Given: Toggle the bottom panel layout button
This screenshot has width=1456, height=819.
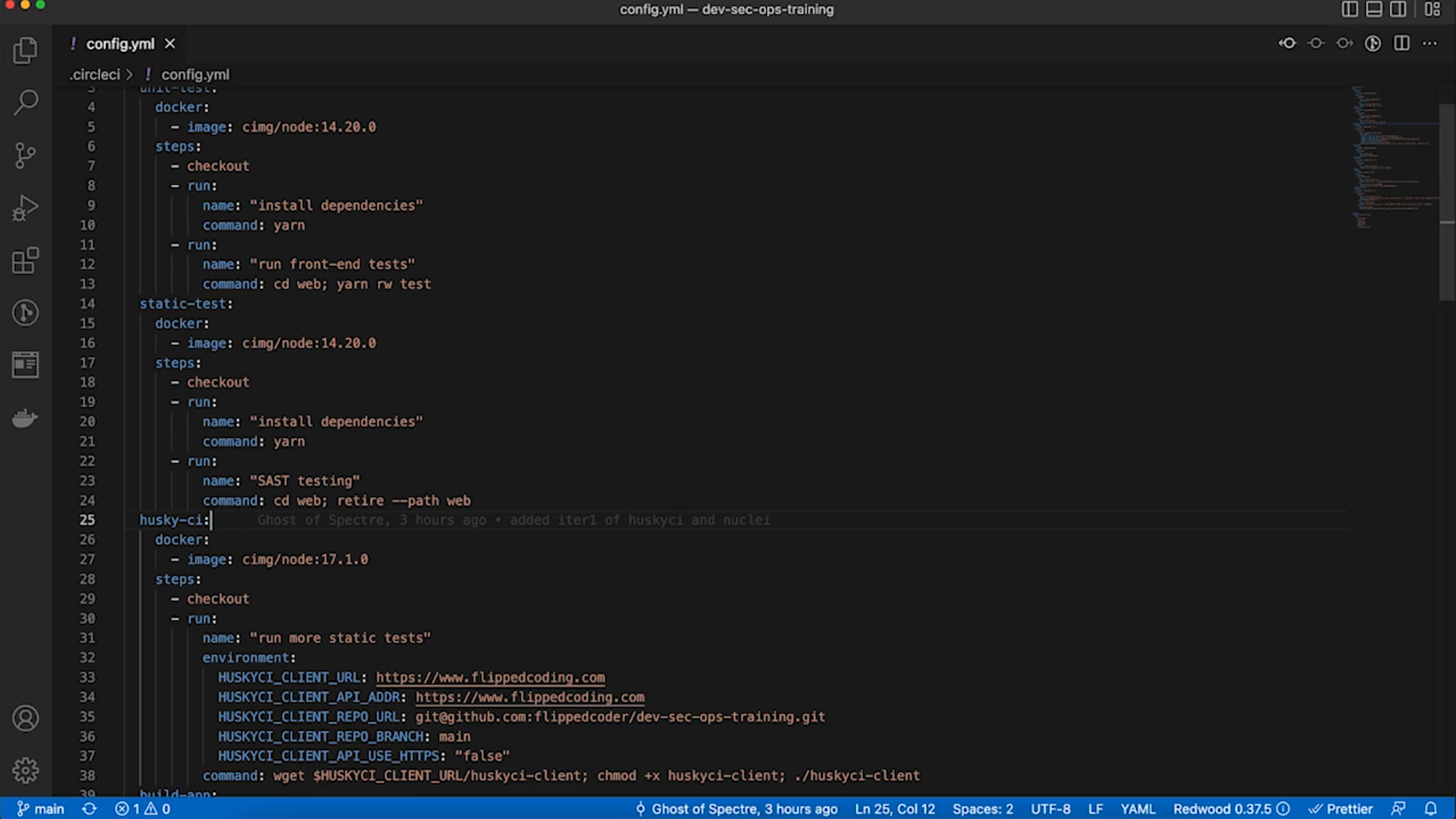Looking at the screenshot, I should point(1374,9).
